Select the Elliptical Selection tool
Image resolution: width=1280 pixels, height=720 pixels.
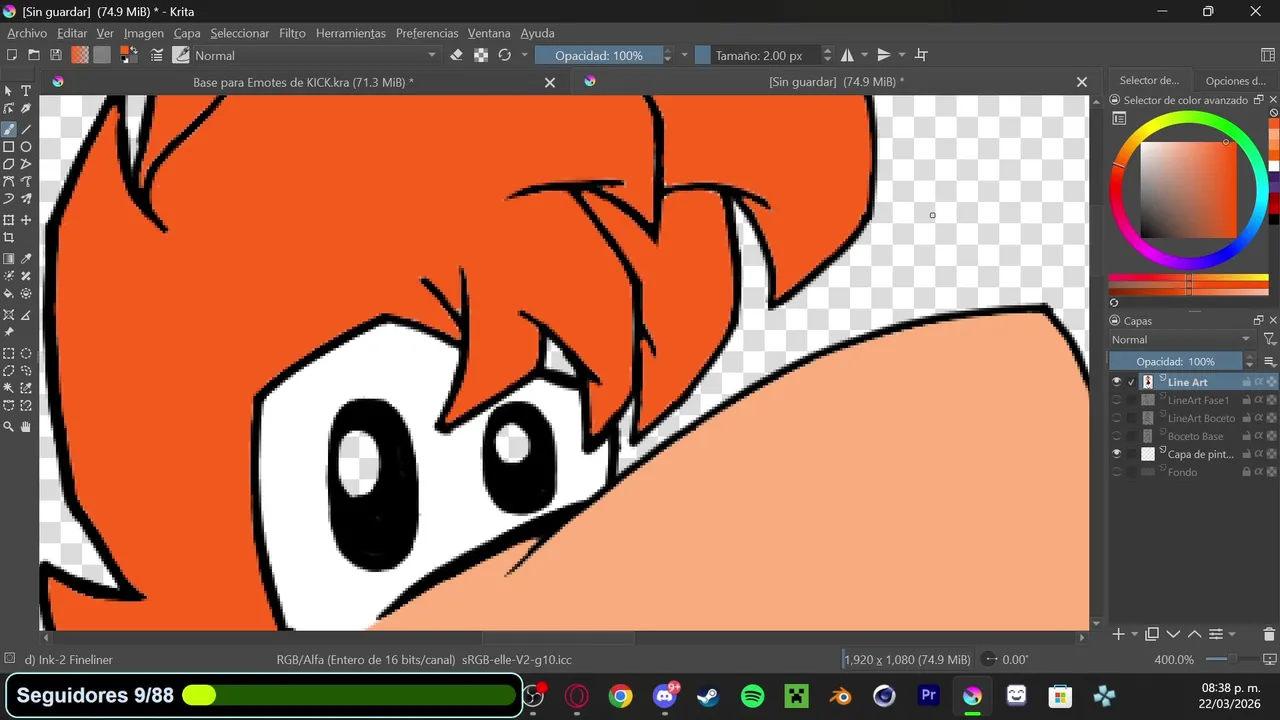click(x=26, y=353)
